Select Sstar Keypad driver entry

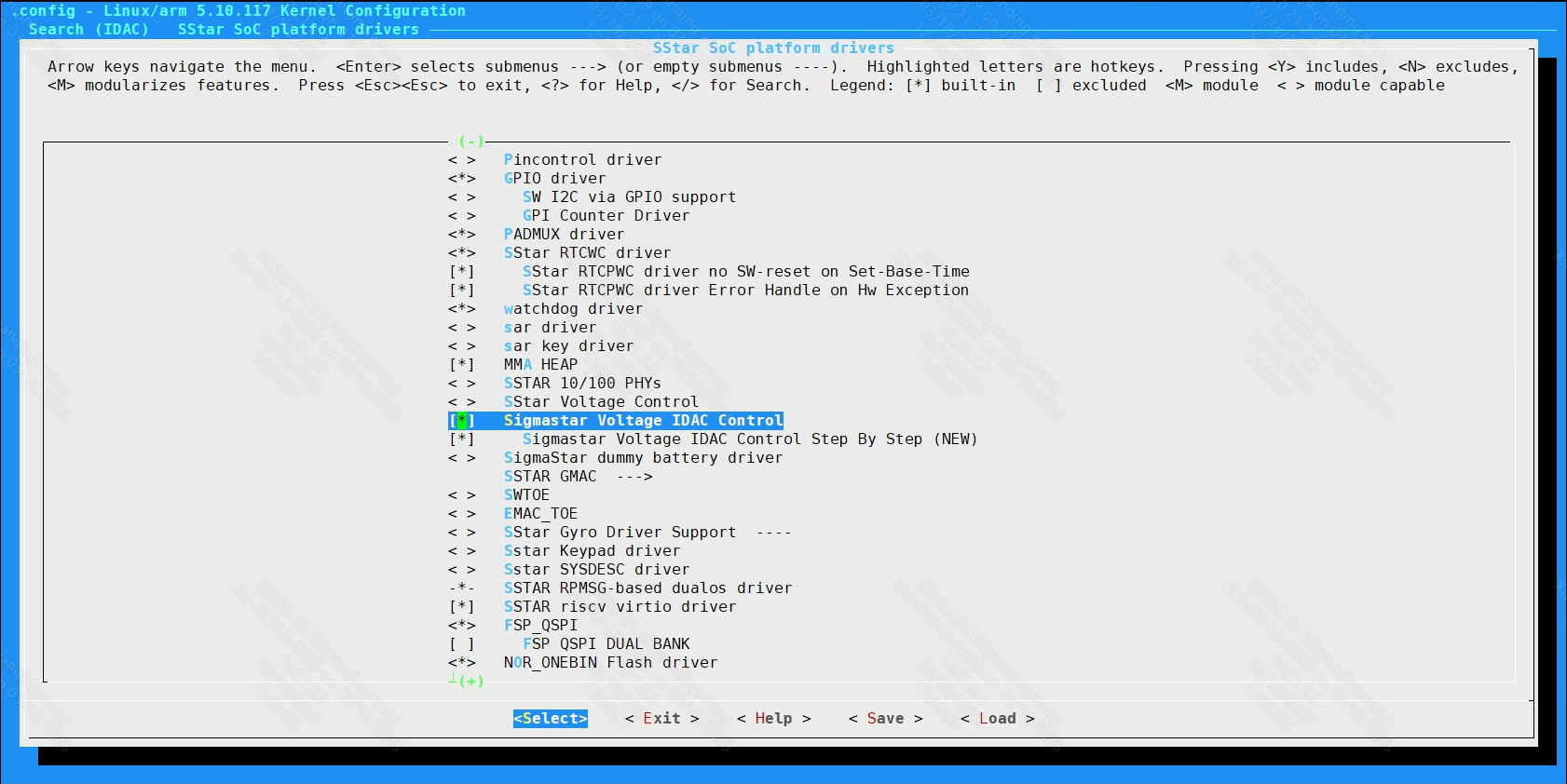click(592, 551)
